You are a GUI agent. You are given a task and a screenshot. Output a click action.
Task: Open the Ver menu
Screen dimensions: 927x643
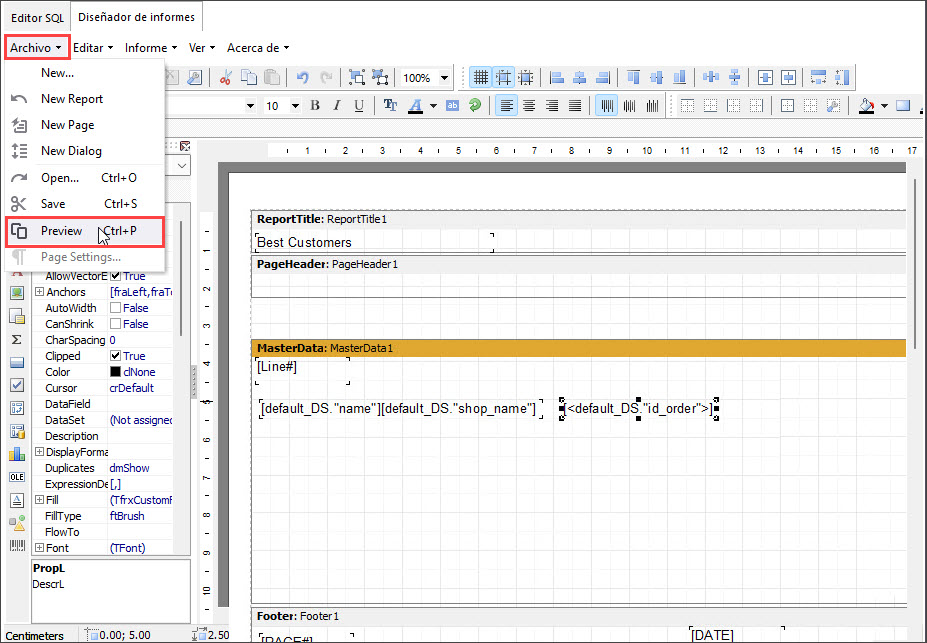(x=202, y=48)
